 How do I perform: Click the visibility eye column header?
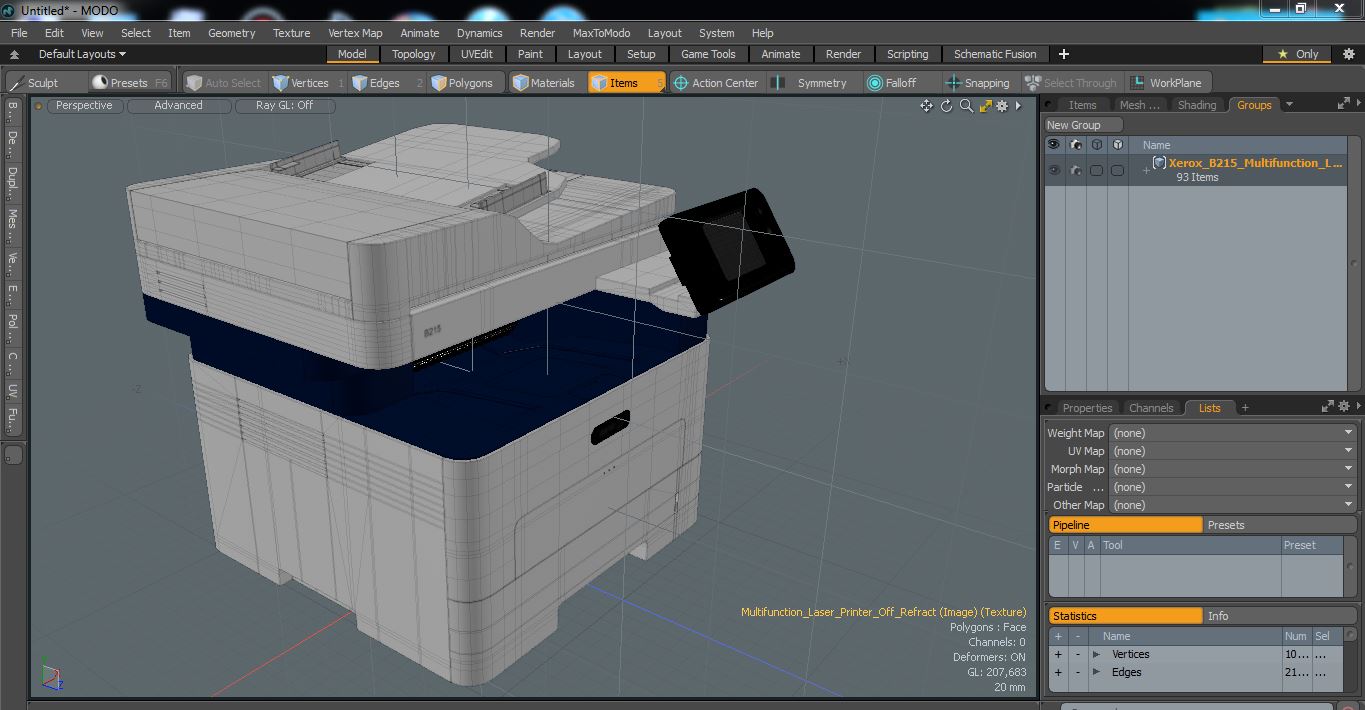point(1053,145)
